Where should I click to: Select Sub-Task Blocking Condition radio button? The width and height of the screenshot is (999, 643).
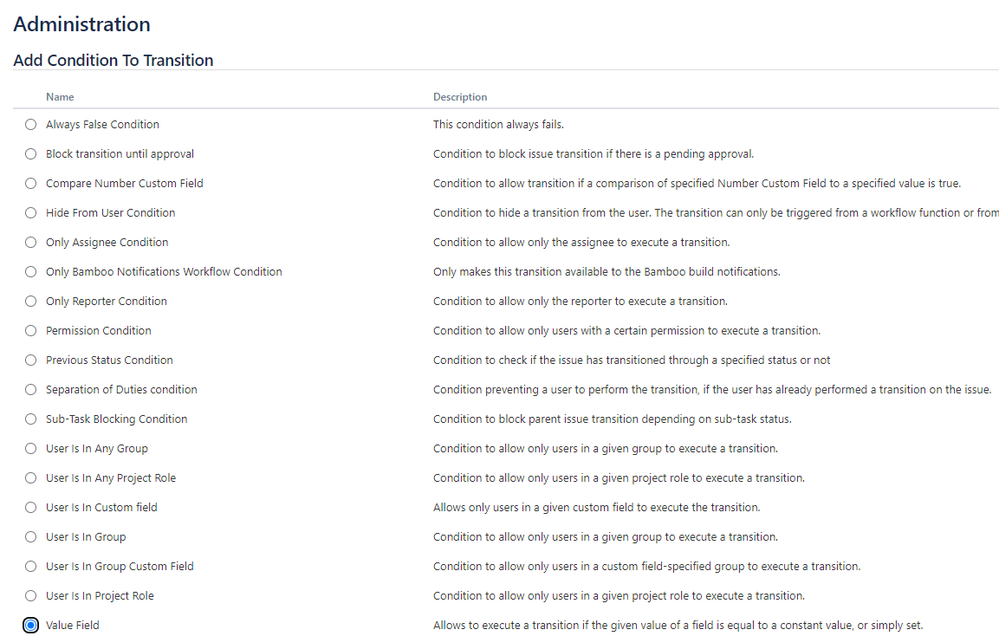click(31, 419)
